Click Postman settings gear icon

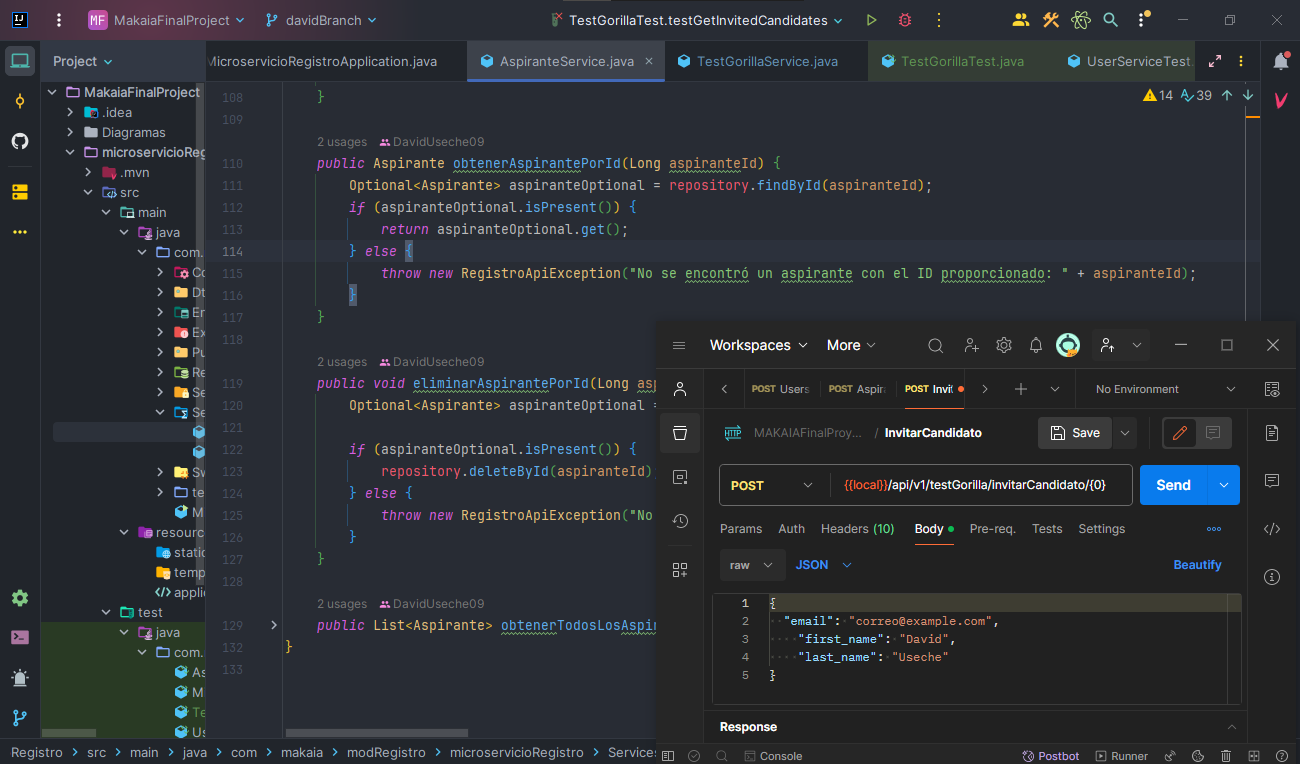coord(1003,345)
